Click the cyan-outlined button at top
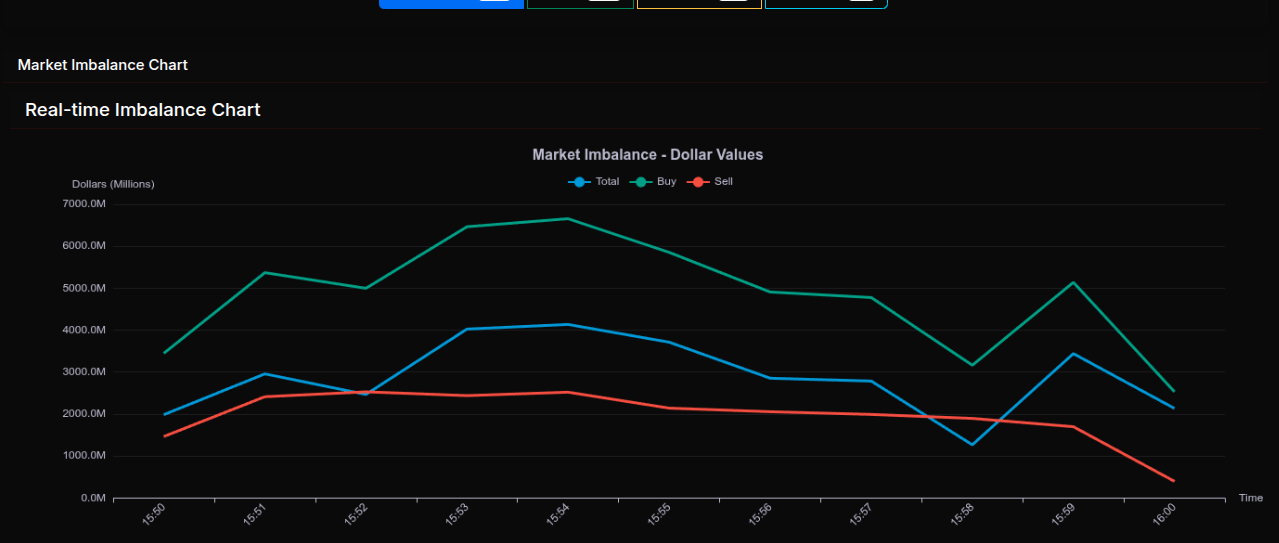The height and width of the screenshot is (543, 1279). (x=826, y=3)
